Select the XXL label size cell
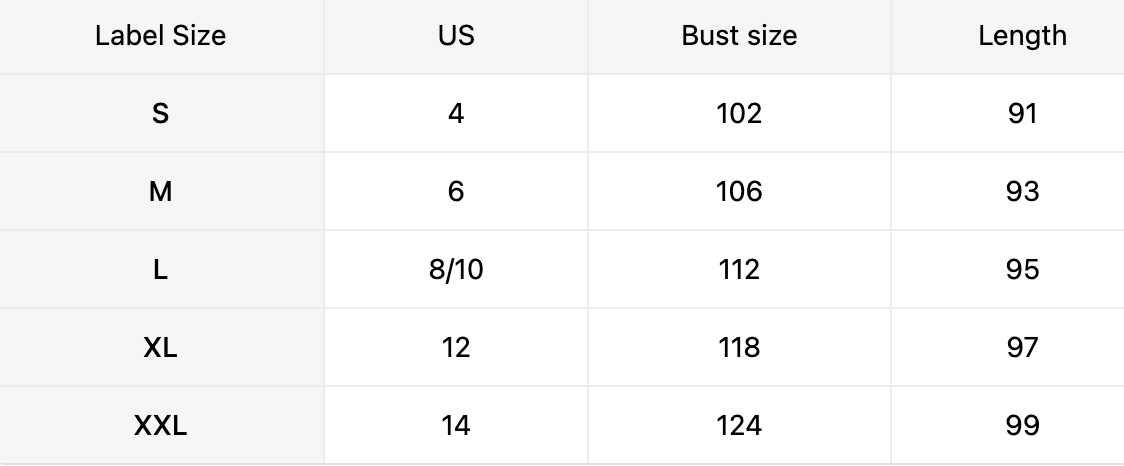The width and height of the screenshot is (1124, 466). [161, 426]
